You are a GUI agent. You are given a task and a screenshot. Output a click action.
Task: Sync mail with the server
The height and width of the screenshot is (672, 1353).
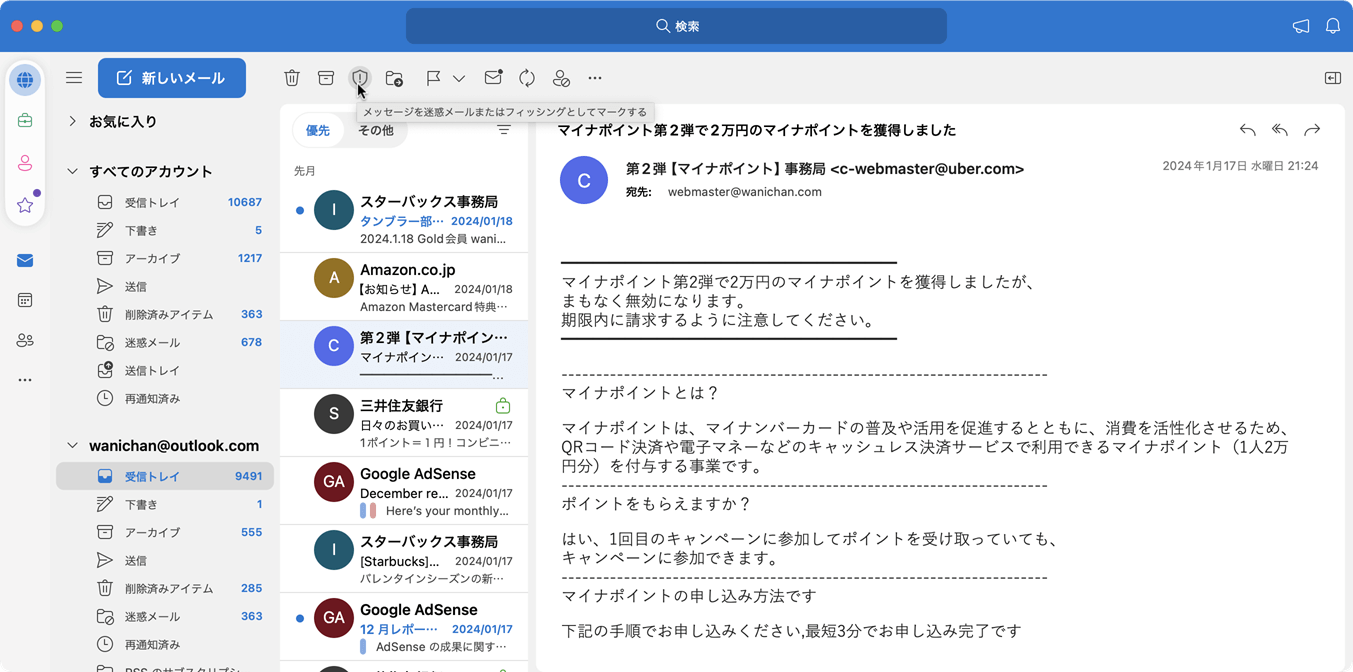pyautogui.click(x=527, y=78)
